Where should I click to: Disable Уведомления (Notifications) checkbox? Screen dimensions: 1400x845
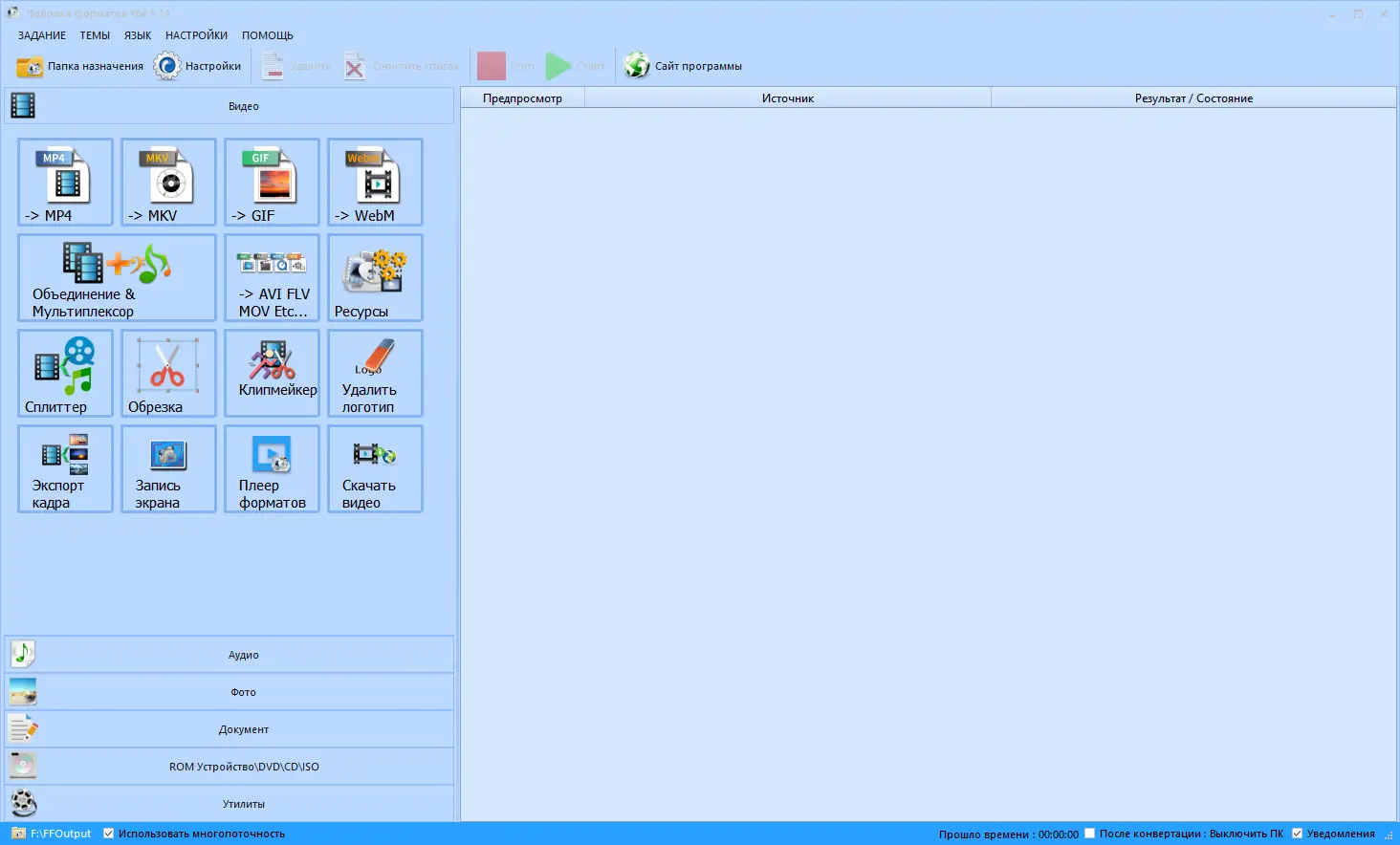pyautogui.click(x=1298, y=833)
